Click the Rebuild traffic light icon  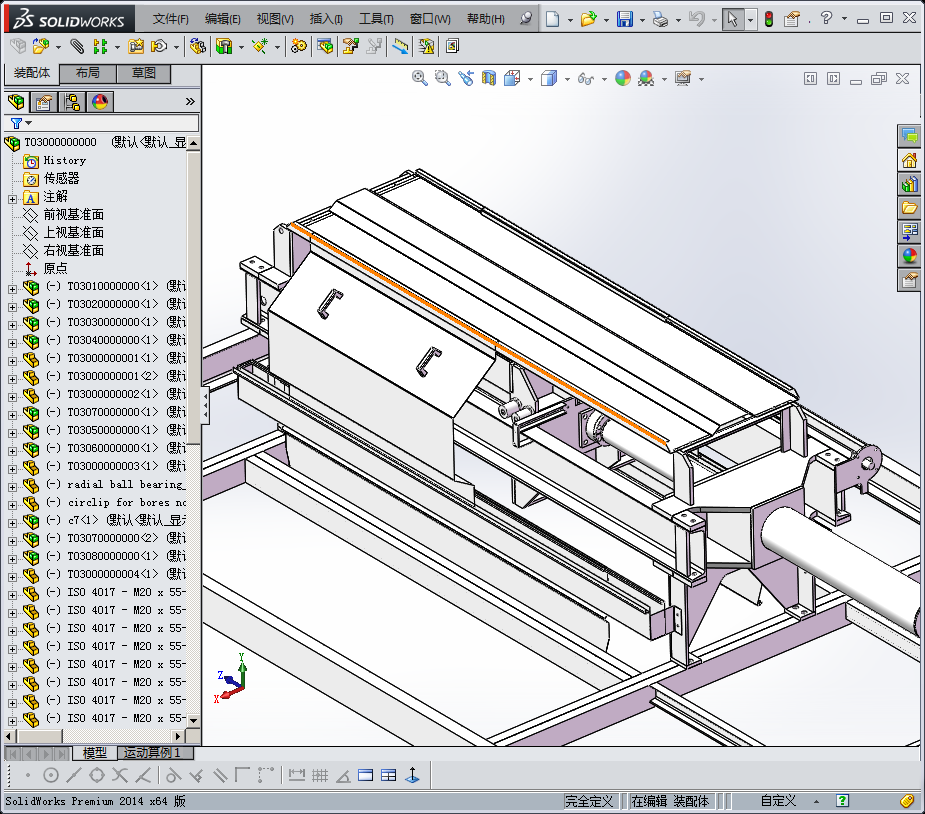[x=768, y=19]
